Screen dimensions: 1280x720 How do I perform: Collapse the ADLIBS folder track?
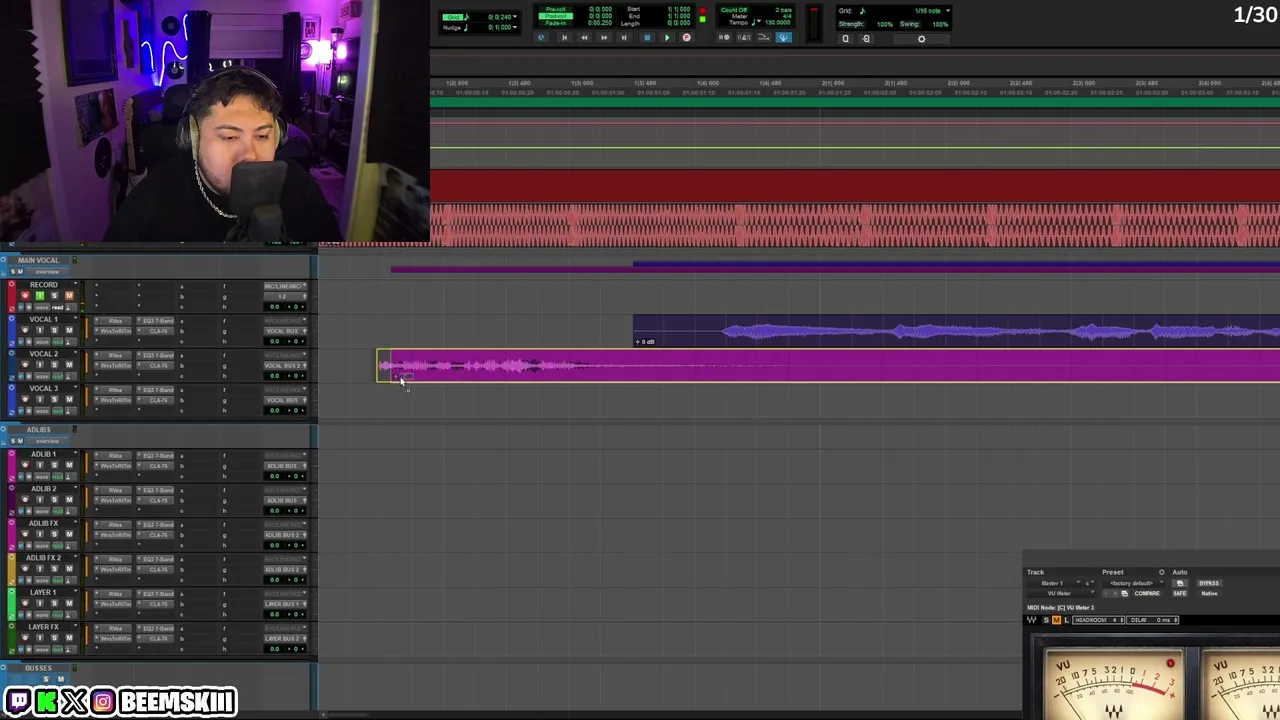(x=3, y=429)
